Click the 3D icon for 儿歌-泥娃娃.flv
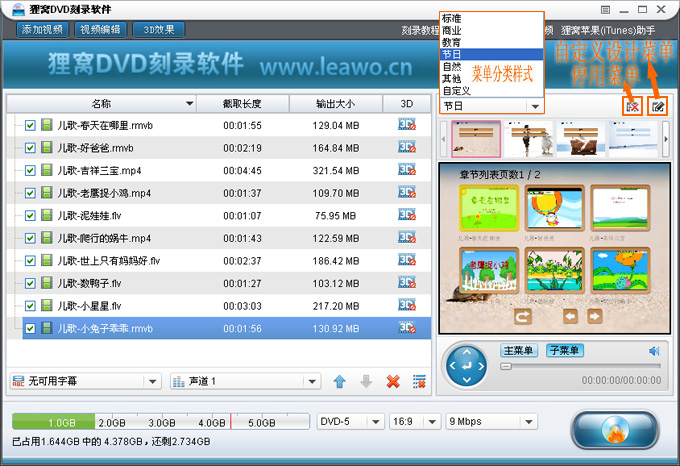This screenshot has height=466, width=680. 407,215
